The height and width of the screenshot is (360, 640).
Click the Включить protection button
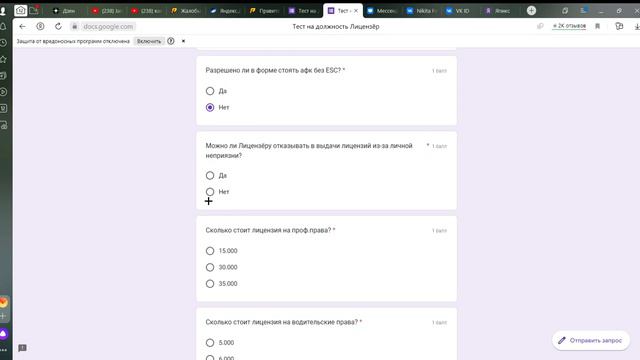[149, 41]
